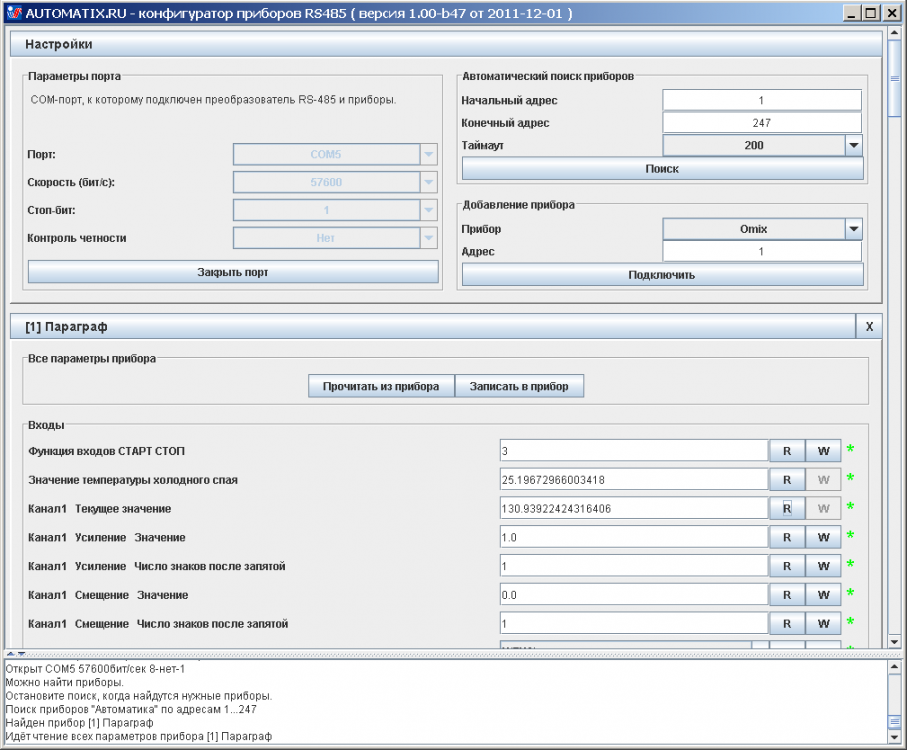Open the Таймаут dropdown
Image resolution: width=907 pixels, height=750 pixels.
point(853,145)
